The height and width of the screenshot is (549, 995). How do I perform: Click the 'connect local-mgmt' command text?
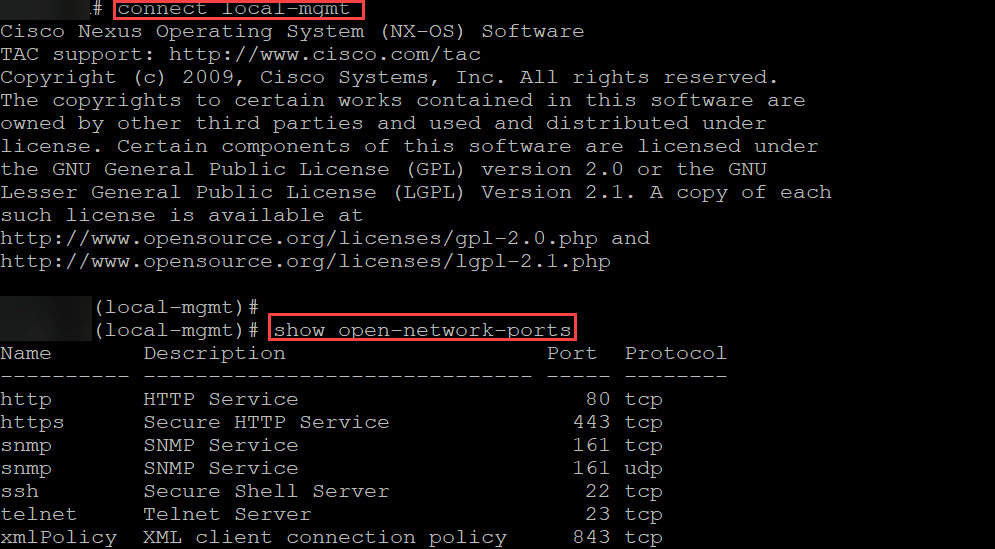[234, 9]
